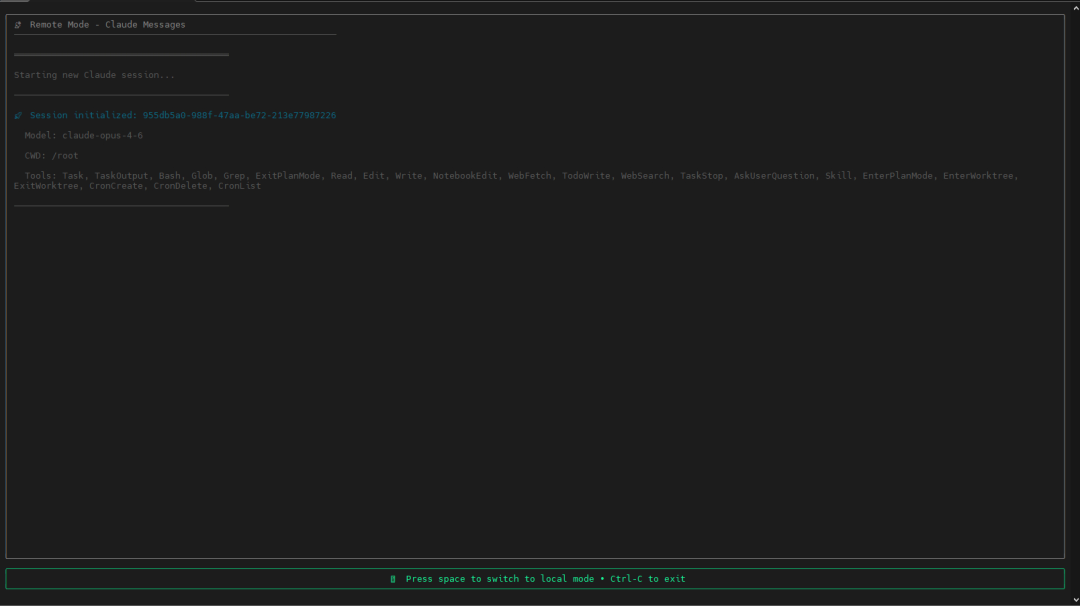Image resolution: width=1080 pixels, height=606 pixels.
Task: Click the Remote Mode header icon
Action: coord(18,25)
